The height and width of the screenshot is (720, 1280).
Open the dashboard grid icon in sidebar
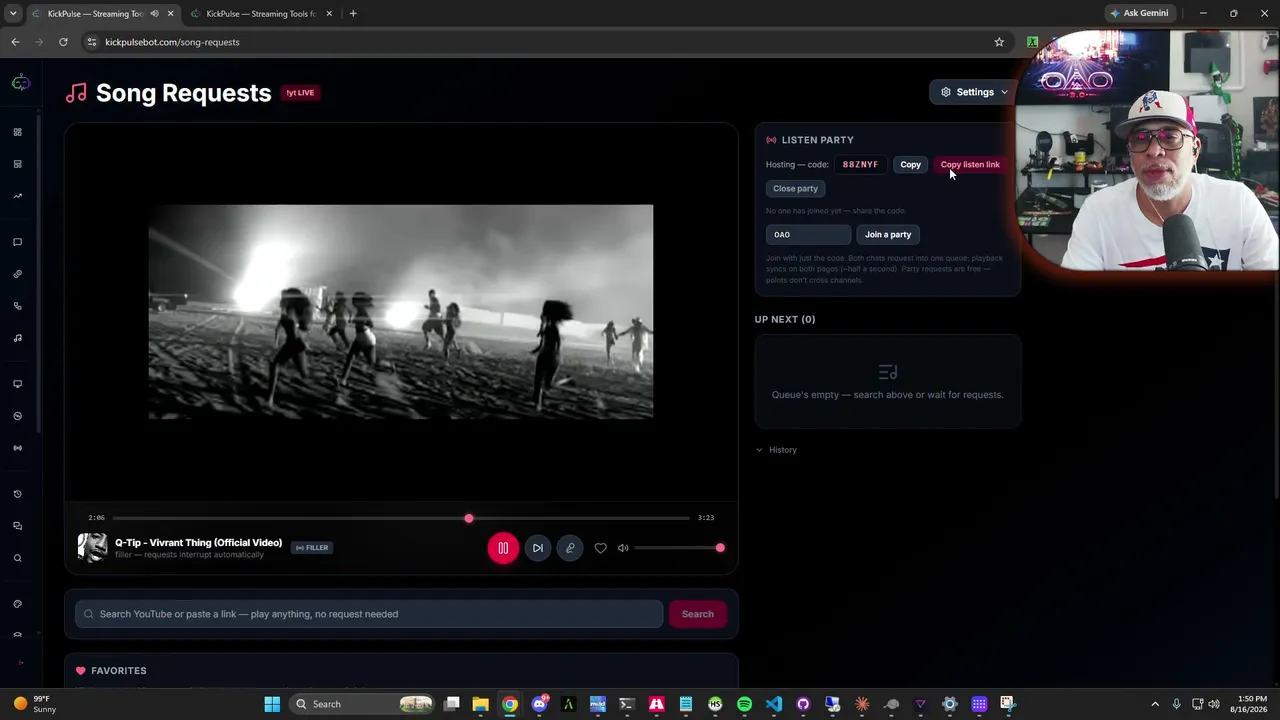point(17,132)
